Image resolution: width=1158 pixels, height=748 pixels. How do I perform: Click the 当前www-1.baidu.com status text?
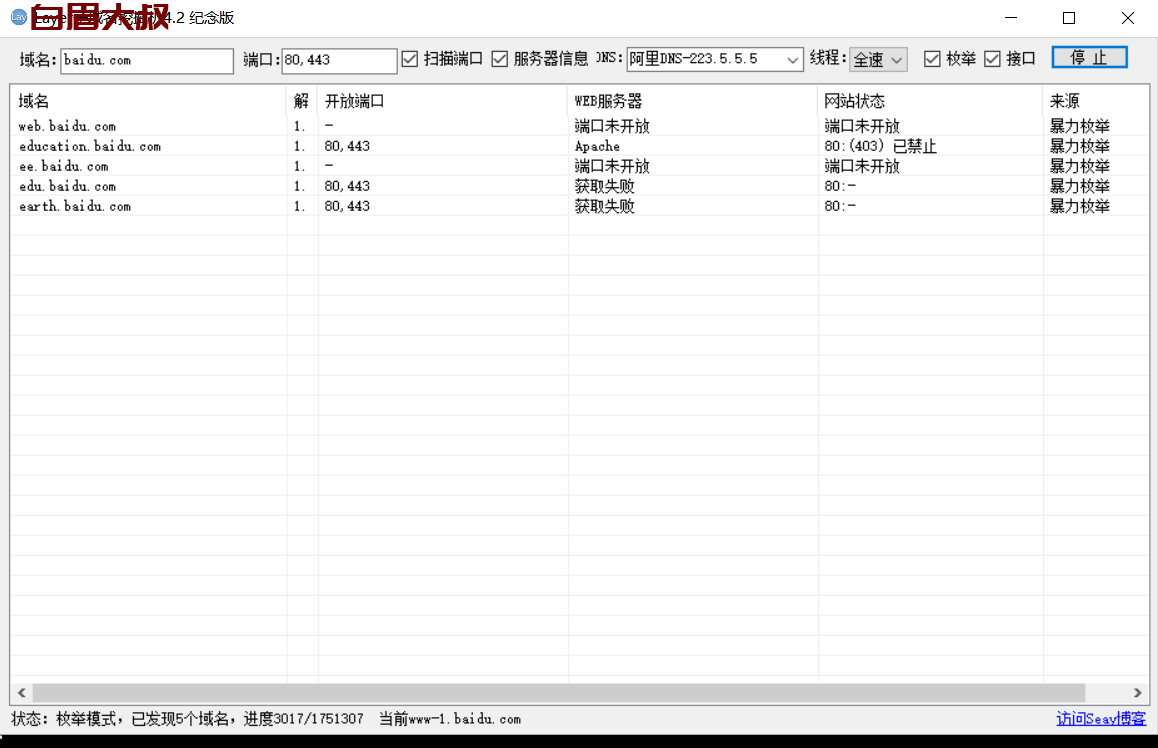click(x=450, y=718)
